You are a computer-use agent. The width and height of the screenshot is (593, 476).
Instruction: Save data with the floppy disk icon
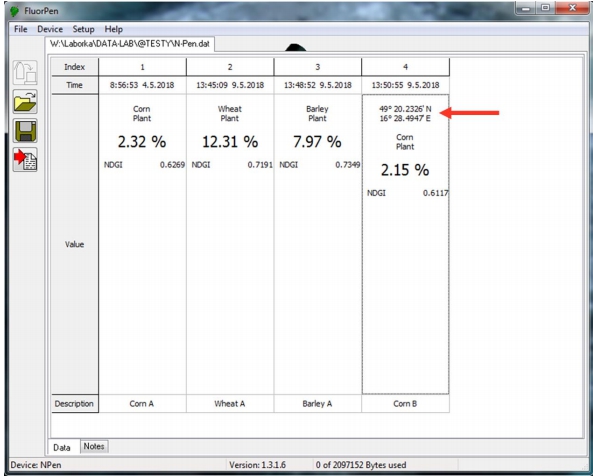(x=25, y=130)
